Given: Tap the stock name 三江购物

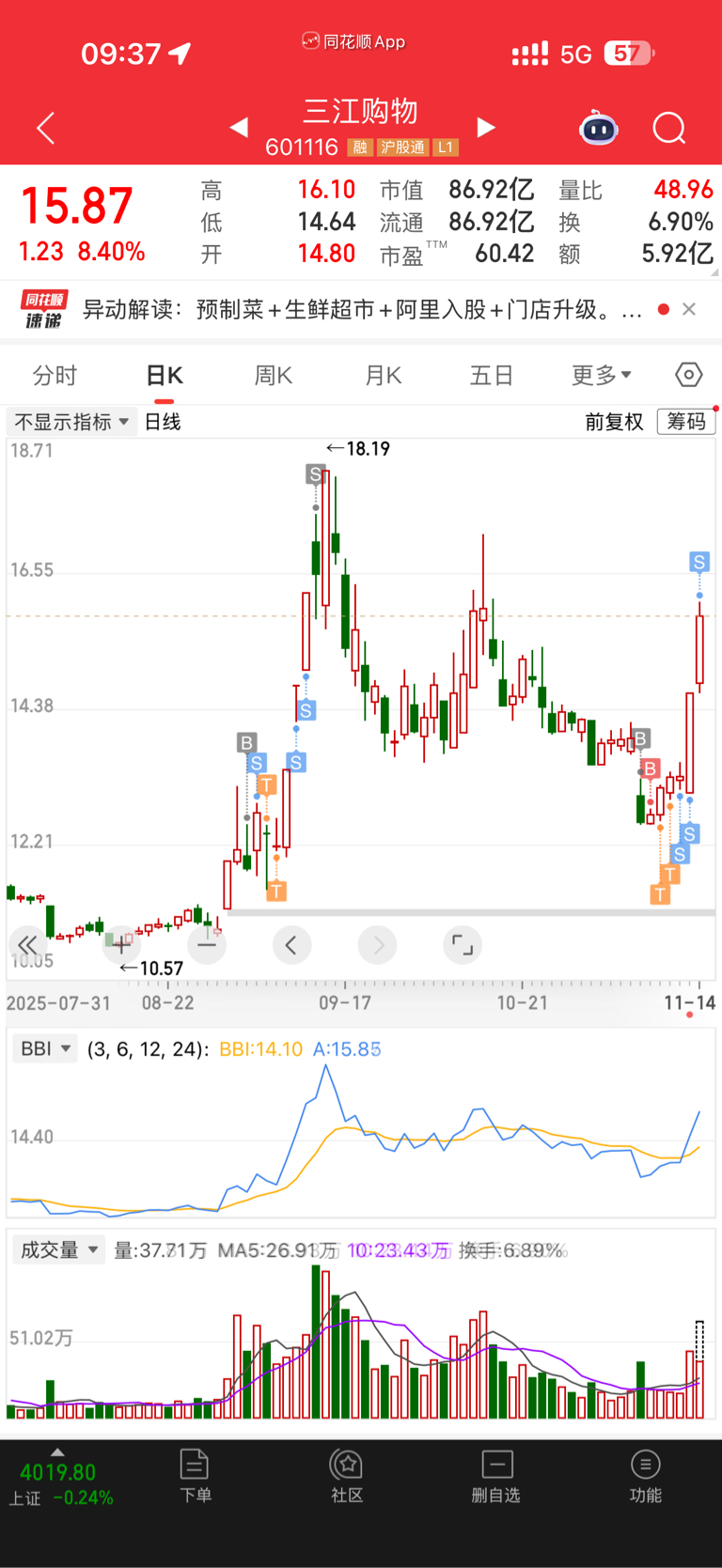Looking at the screenshot, I should [x=360, y=112].
